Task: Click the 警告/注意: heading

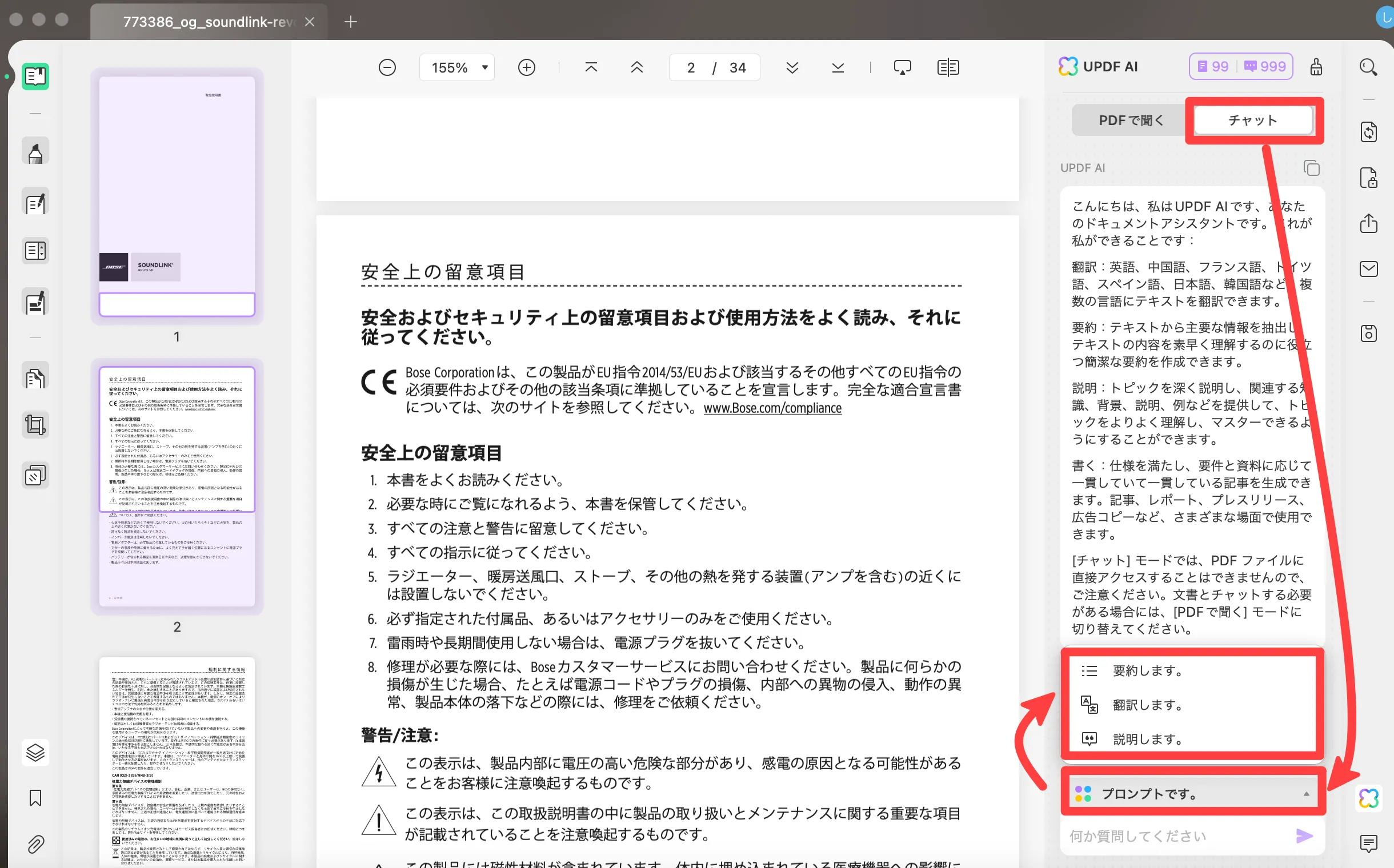Action: click(x=400, y=735)
